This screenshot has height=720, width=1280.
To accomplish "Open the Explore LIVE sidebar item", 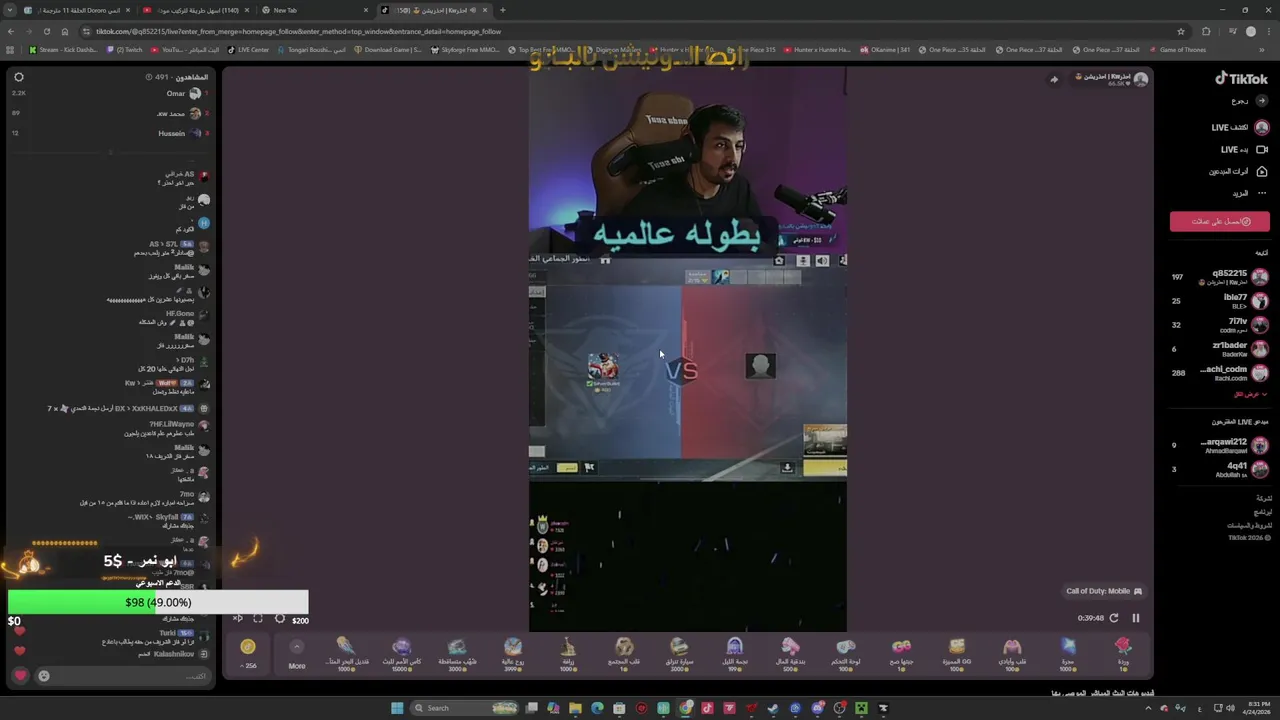I will click(x=1240, y=127).
